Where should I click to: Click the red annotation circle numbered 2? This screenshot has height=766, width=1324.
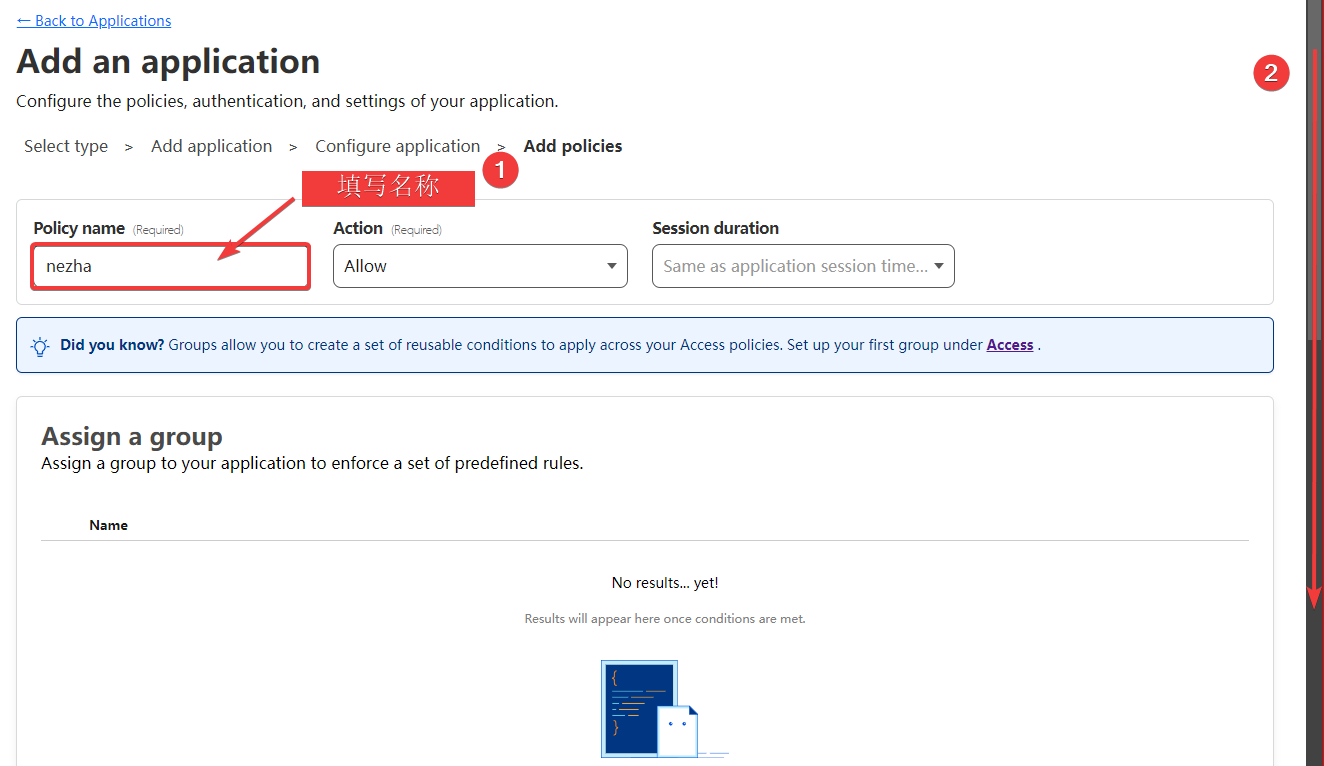tap(1271, 73)
